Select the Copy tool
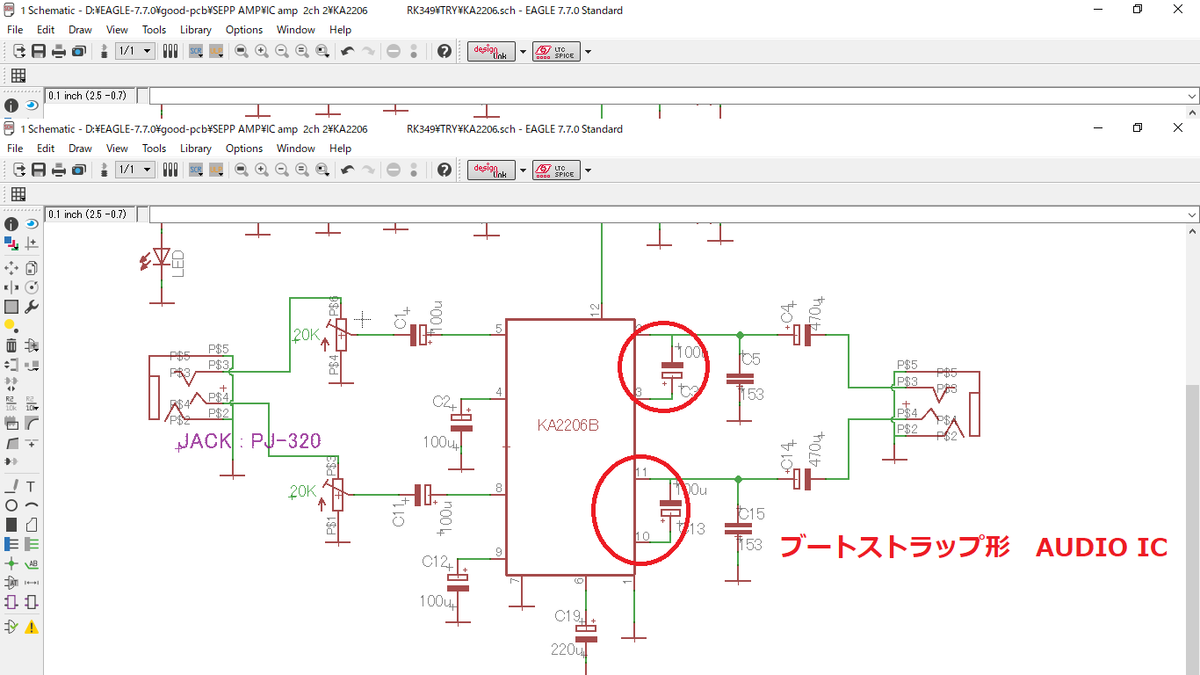The image size is (1200, 675). pyautogui.click(x=31, y=268)
